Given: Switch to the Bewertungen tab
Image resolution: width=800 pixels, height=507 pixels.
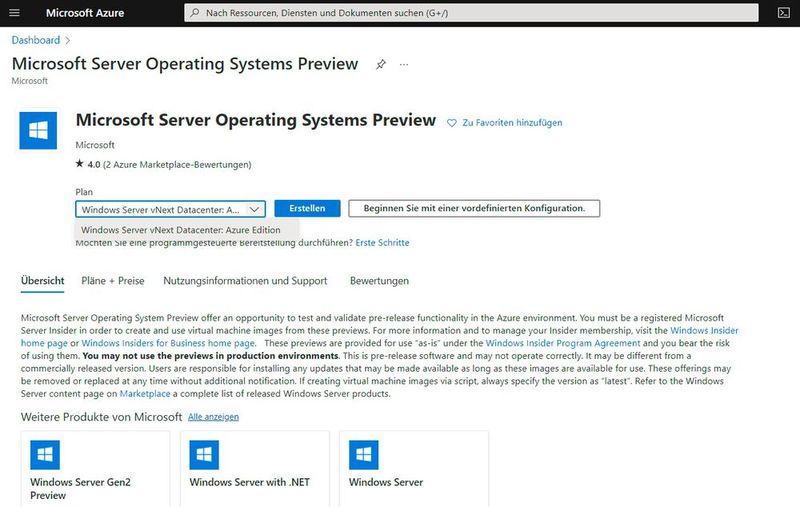Looking at the screenshot, I should click(x=379, y=281).
